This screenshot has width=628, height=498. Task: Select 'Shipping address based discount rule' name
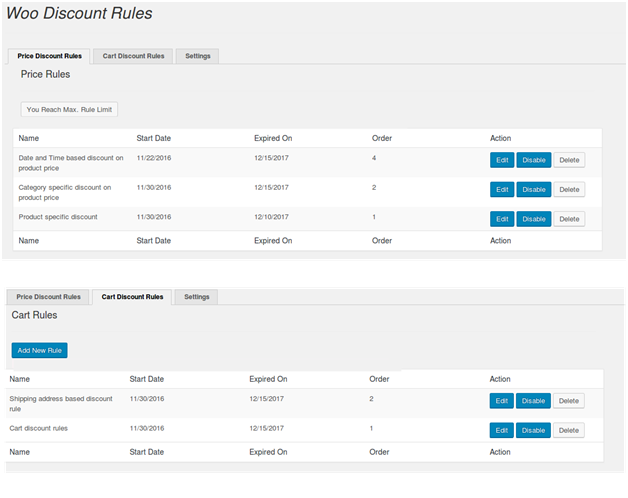[61, 404]
